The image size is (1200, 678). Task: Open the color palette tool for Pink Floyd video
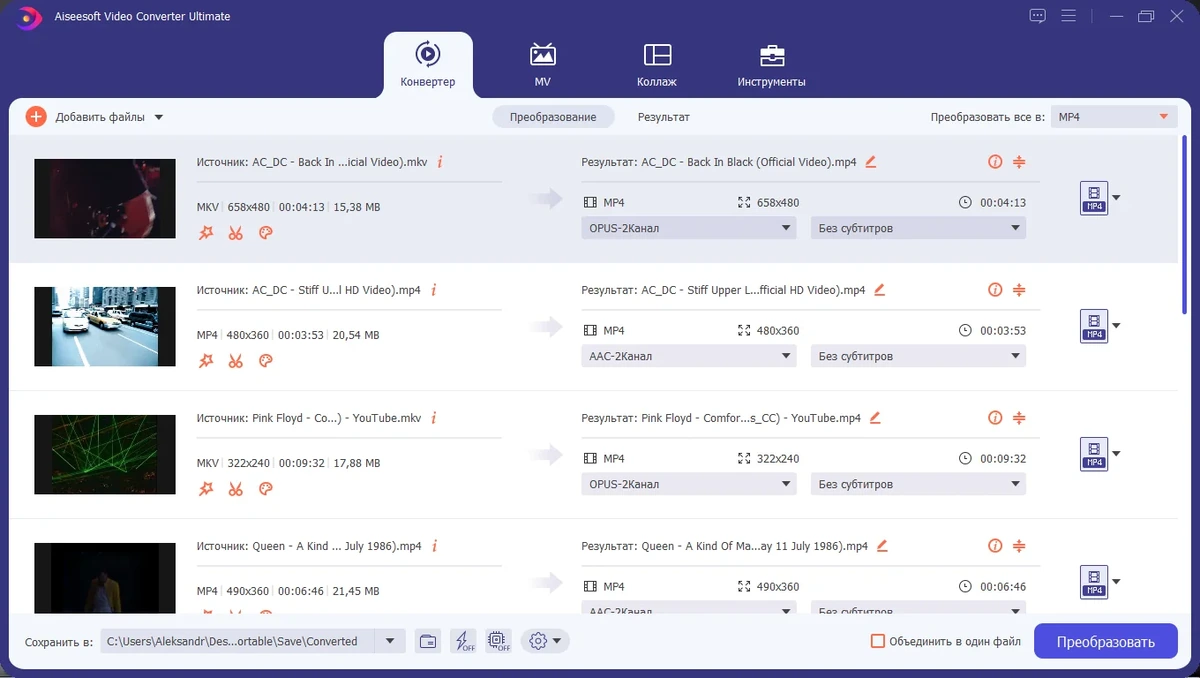(266, 489)
